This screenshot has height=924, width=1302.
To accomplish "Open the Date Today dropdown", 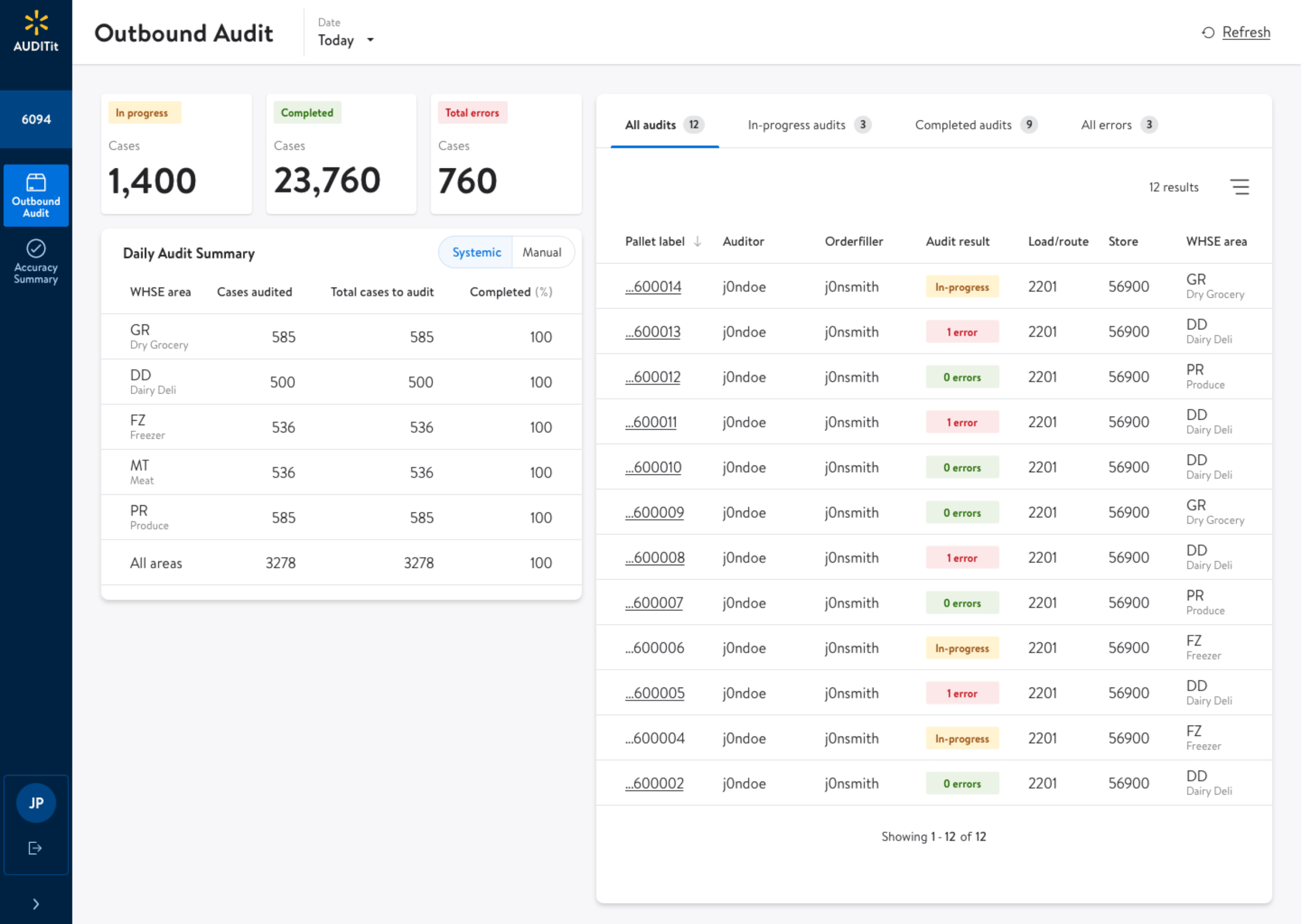I will tap(346, 41).
